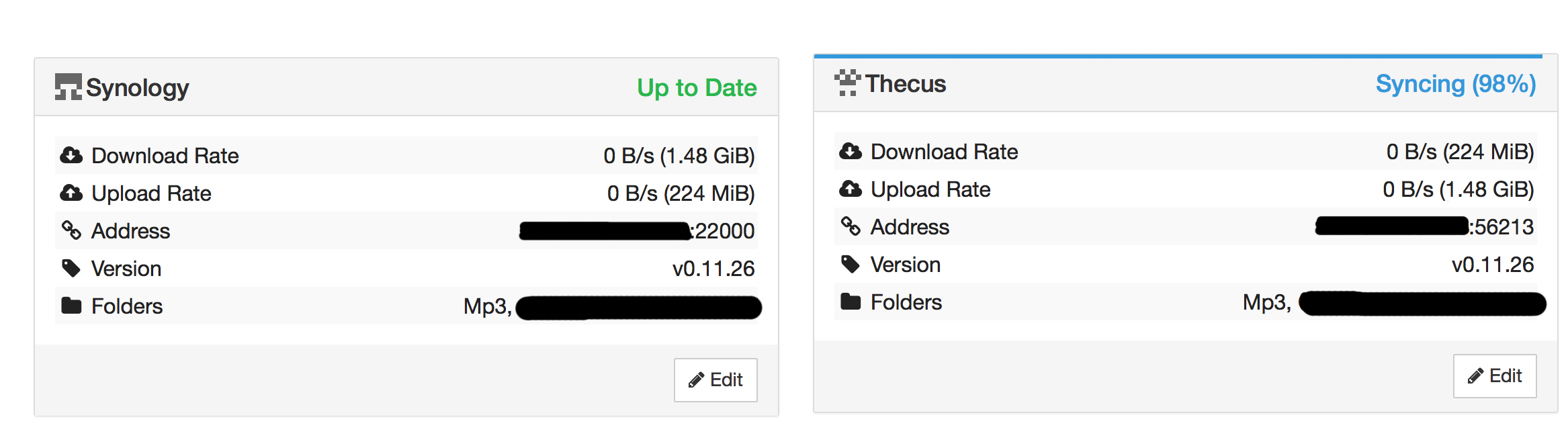Click the Thecus sync progress bar
The height and width of the screenshot is (448, 1568).
click(1178, 56)
